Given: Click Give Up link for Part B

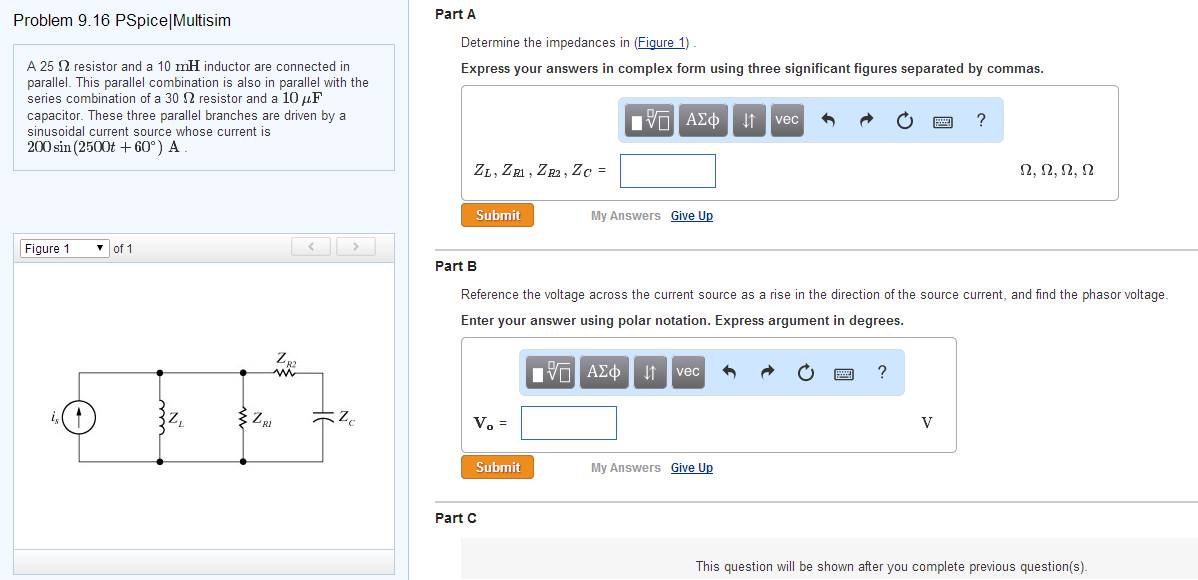Looking at the screenshot, I should [691, 468].
